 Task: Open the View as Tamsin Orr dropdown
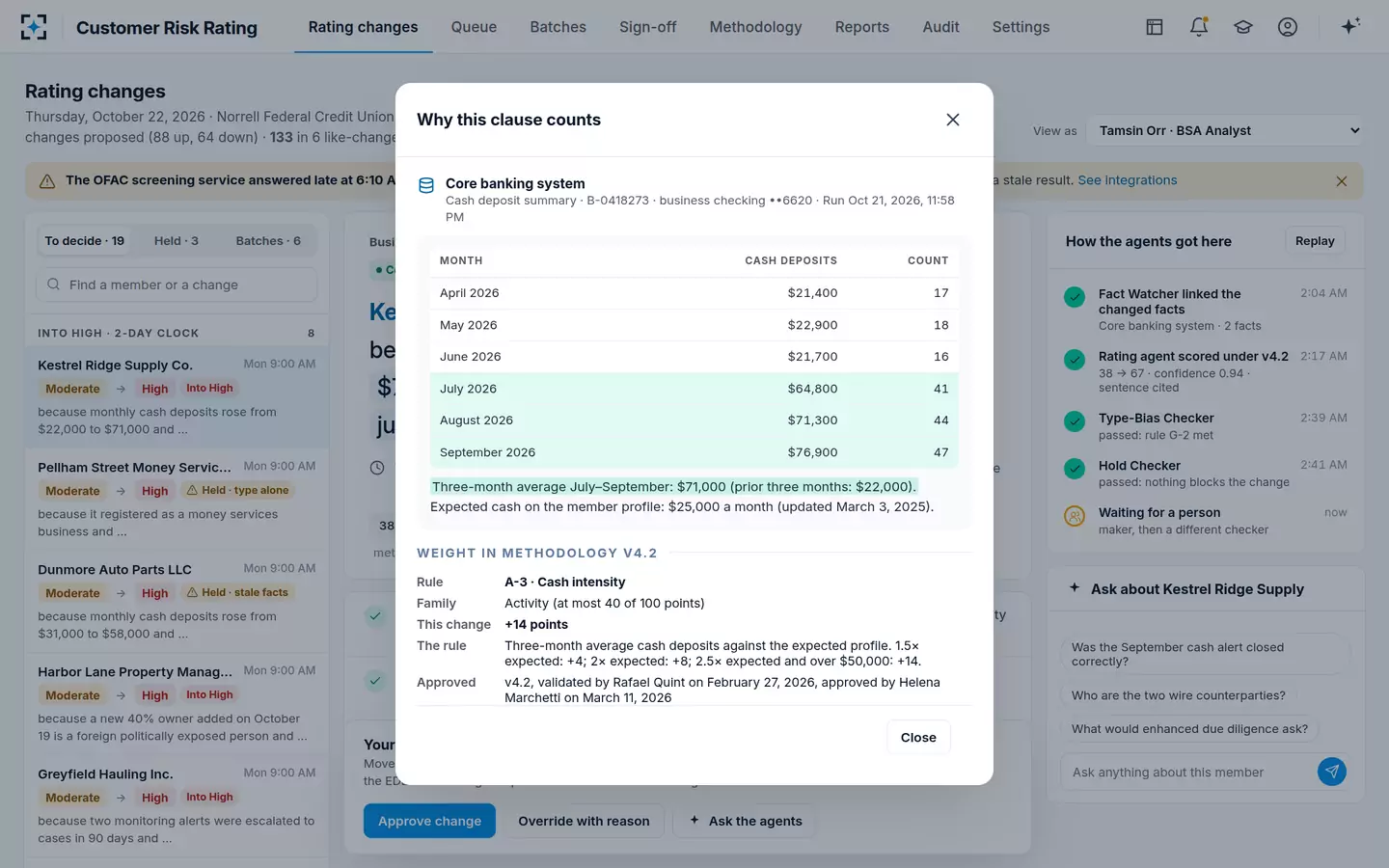[x=1225, y=131]
